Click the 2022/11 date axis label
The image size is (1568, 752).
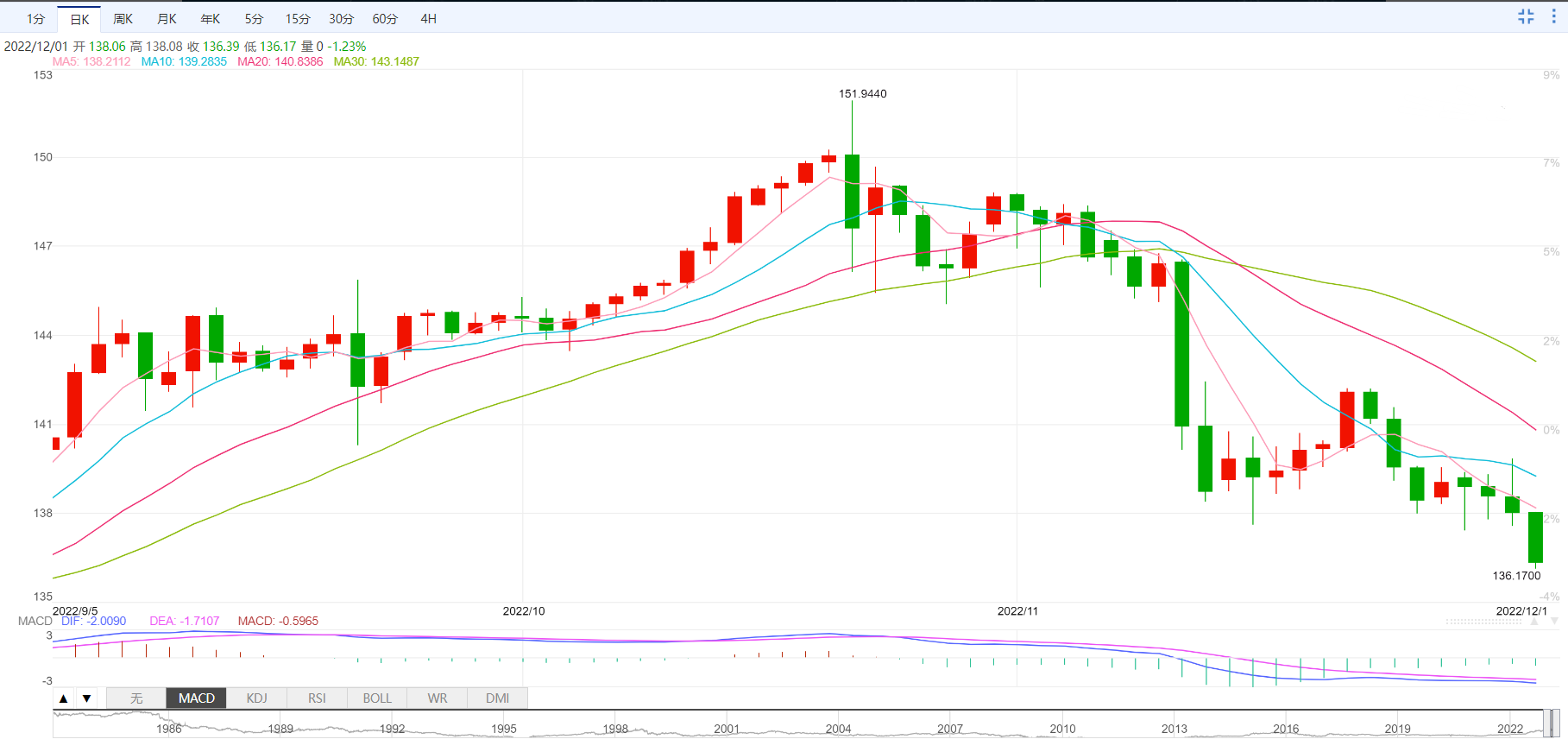[1017, 610]
